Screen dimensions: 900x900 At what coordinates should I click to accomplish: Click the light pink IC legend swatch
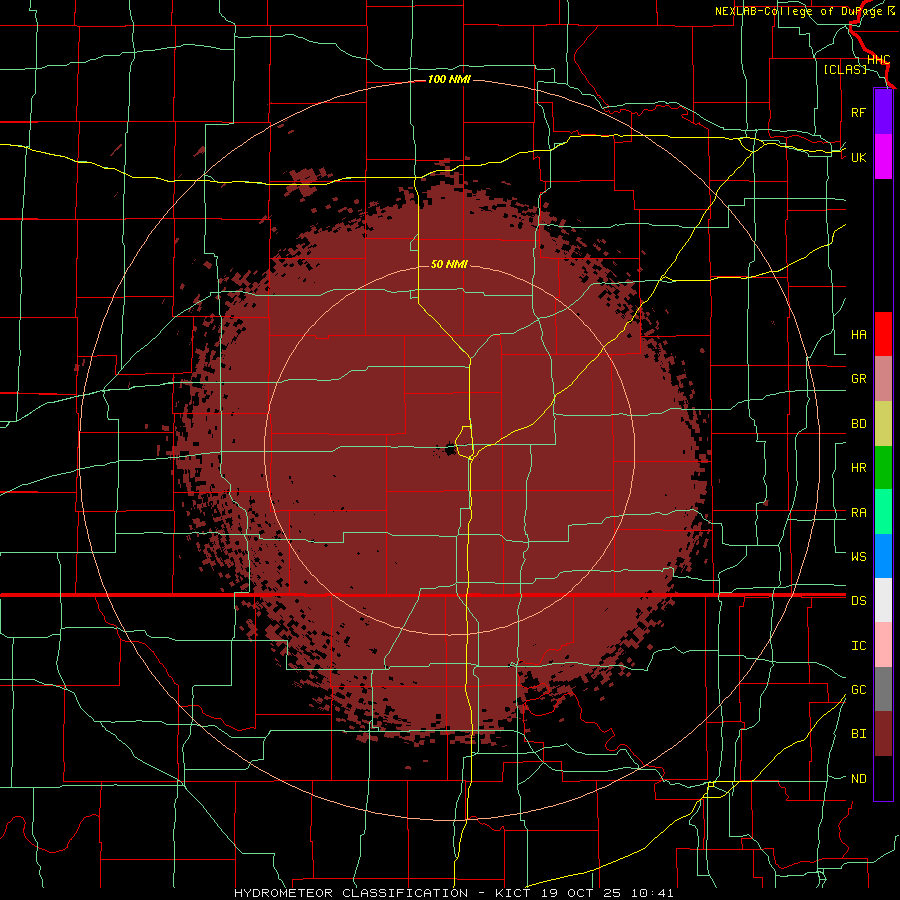[883, 645]
